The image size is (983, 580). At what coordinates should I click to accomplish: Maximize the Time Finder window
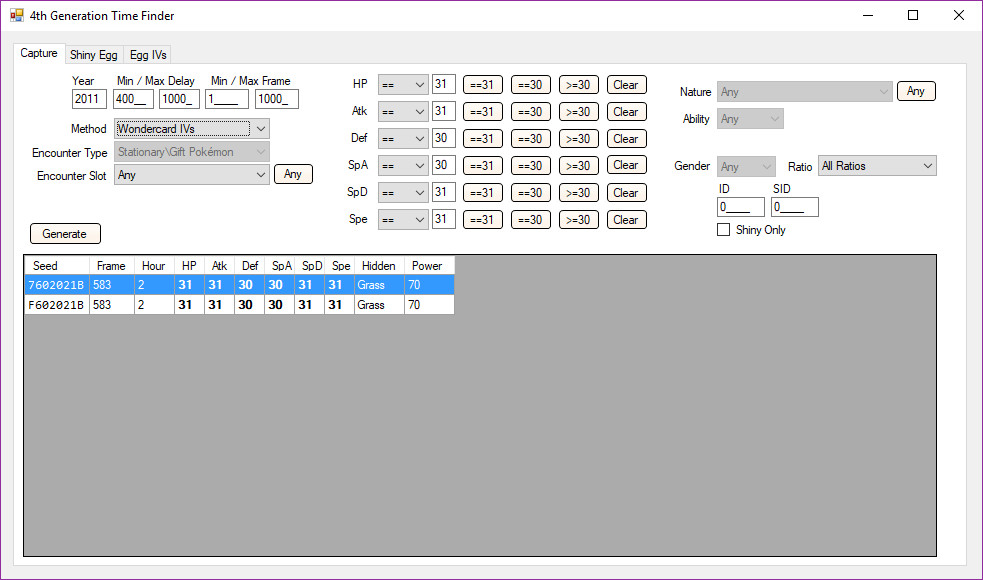(913, 15)
